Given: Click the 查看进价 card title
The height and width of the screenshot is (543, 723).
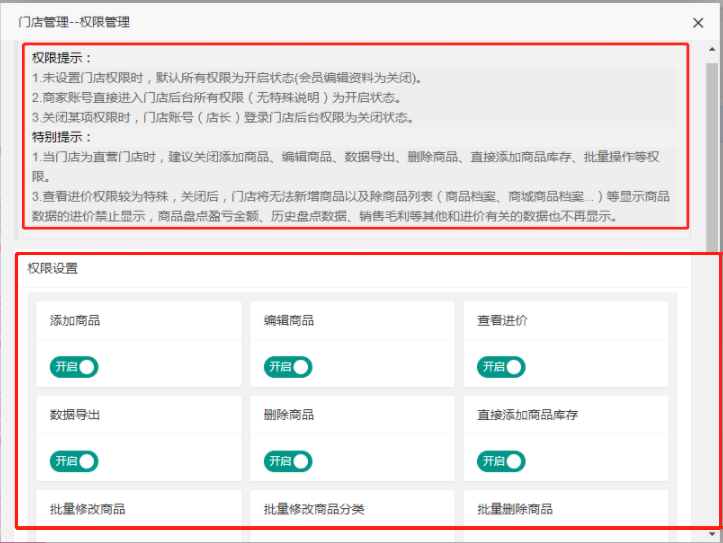Looking at the screenshot, I should (x=502, y=320).
